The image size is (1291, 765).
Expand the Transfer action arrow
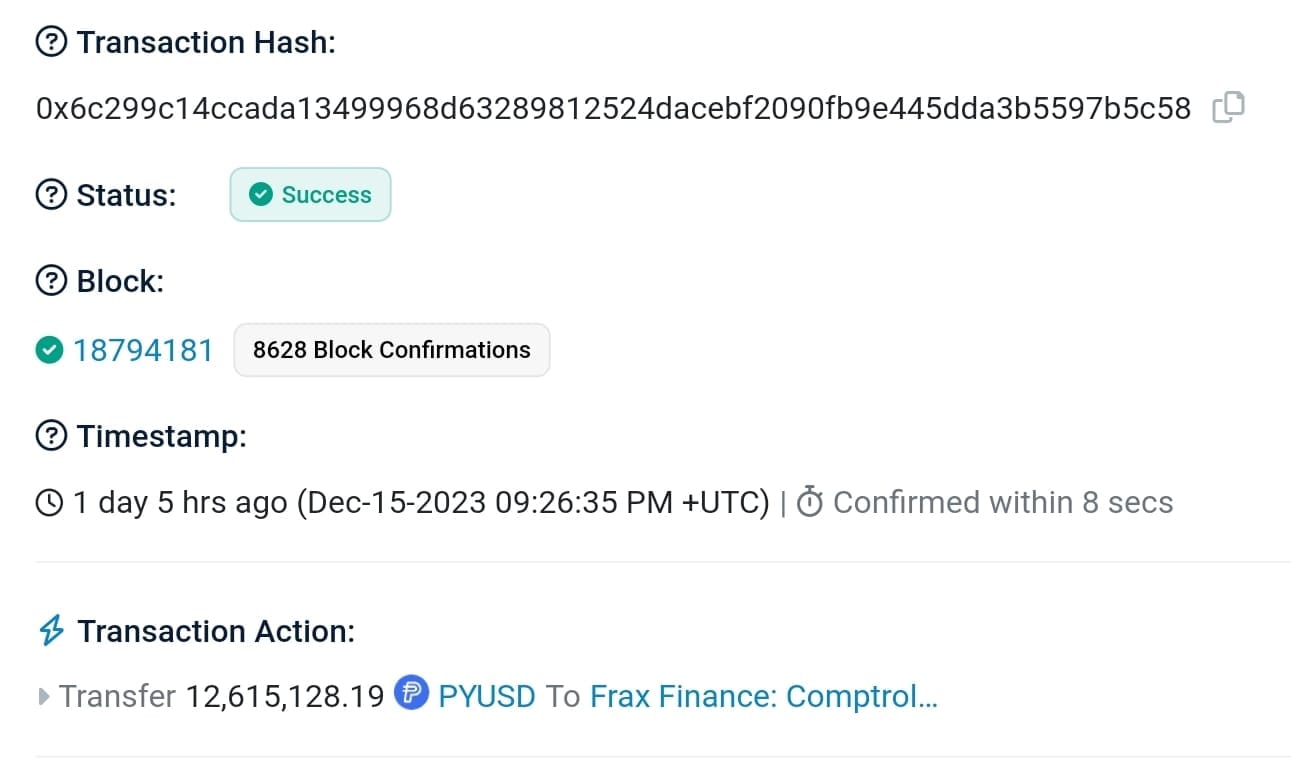(43, 696)
